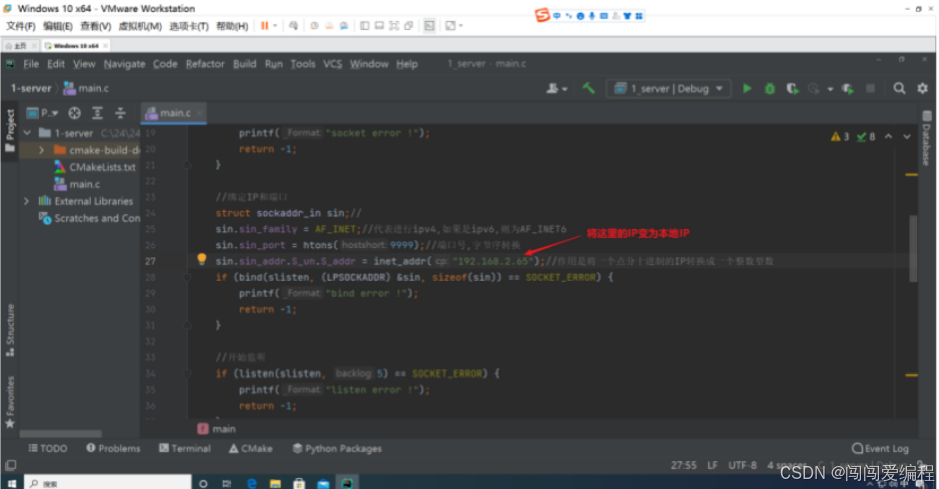The height and width of the screenshot is (489, 939).
Task: Open VMware console view icon
Action: [429, 26]
